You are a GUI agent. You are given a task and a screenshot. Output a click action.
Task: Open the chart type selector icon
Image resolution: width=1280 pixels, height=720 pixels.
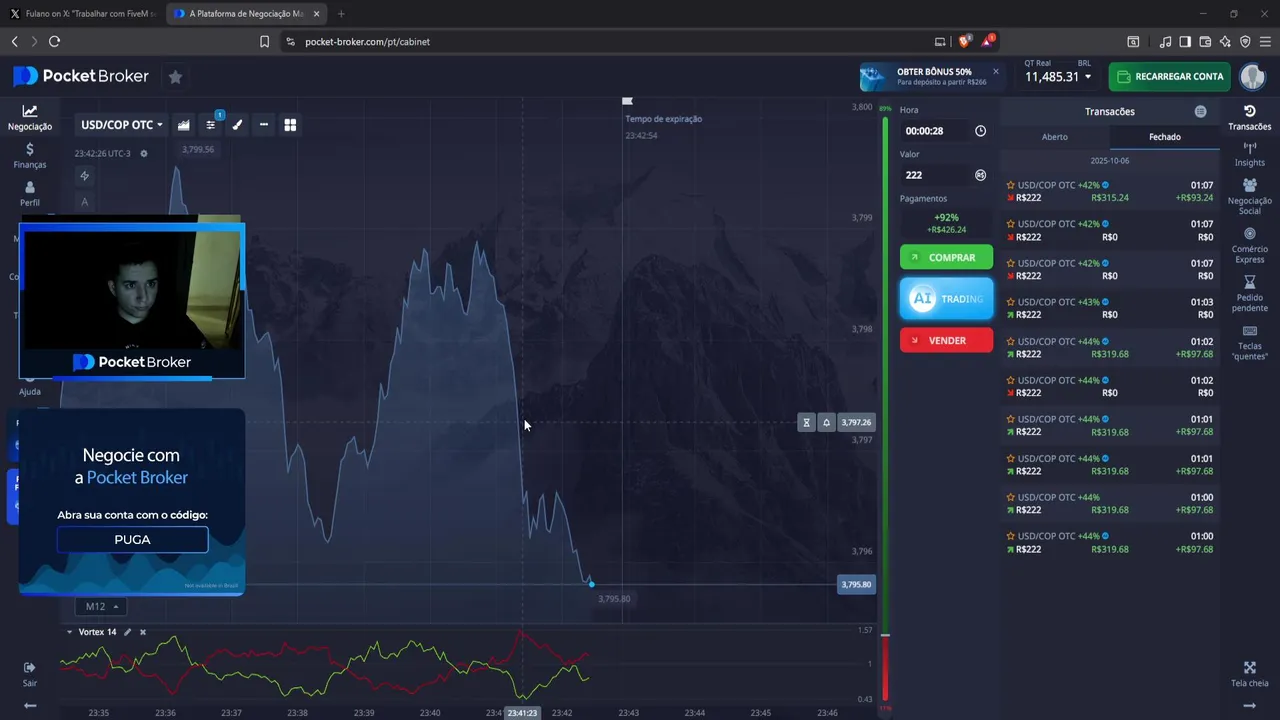click(184, 125)
